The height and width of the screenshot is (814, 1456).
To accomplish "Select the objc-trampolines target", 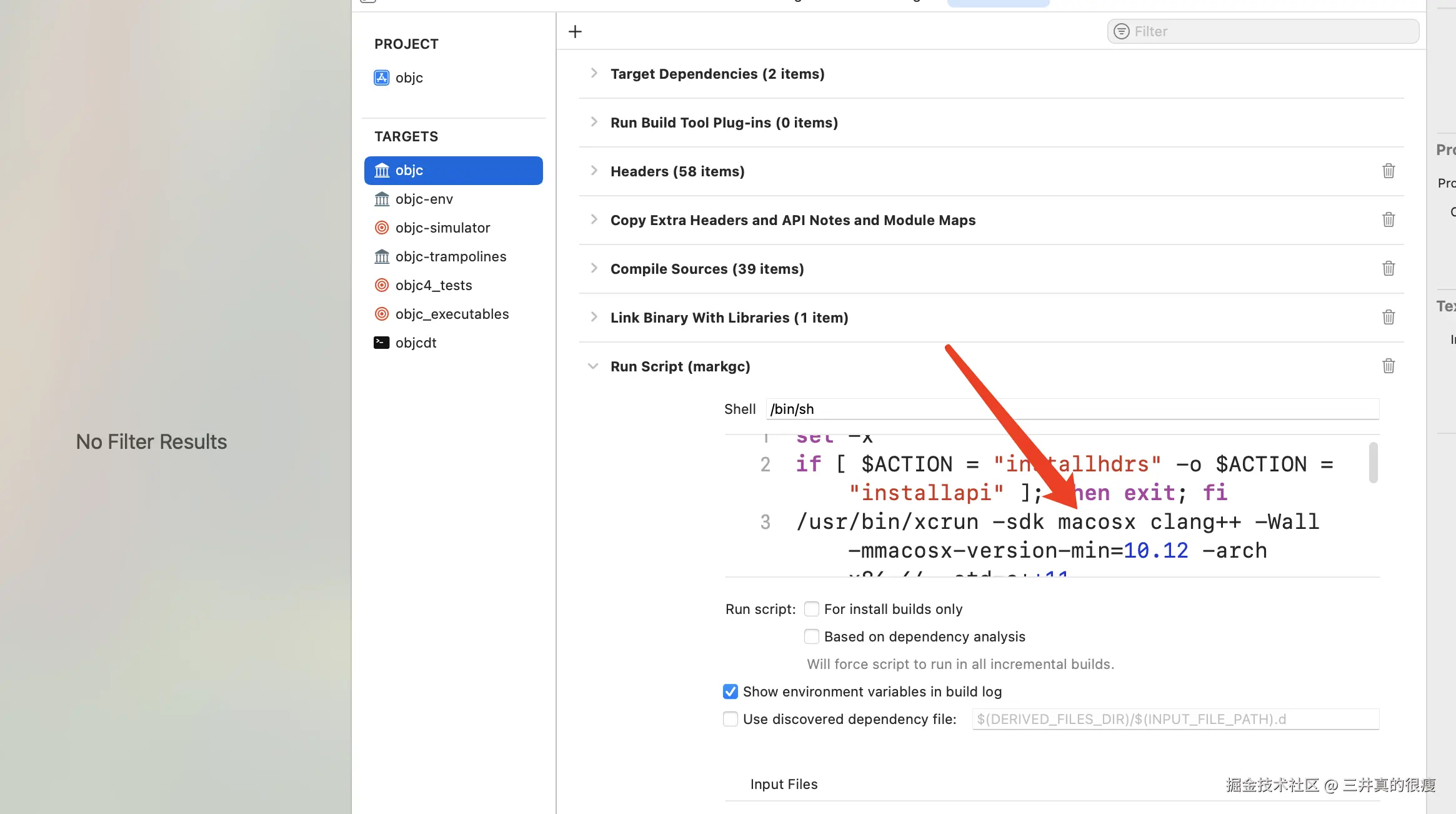I will [x=451, y=256].
